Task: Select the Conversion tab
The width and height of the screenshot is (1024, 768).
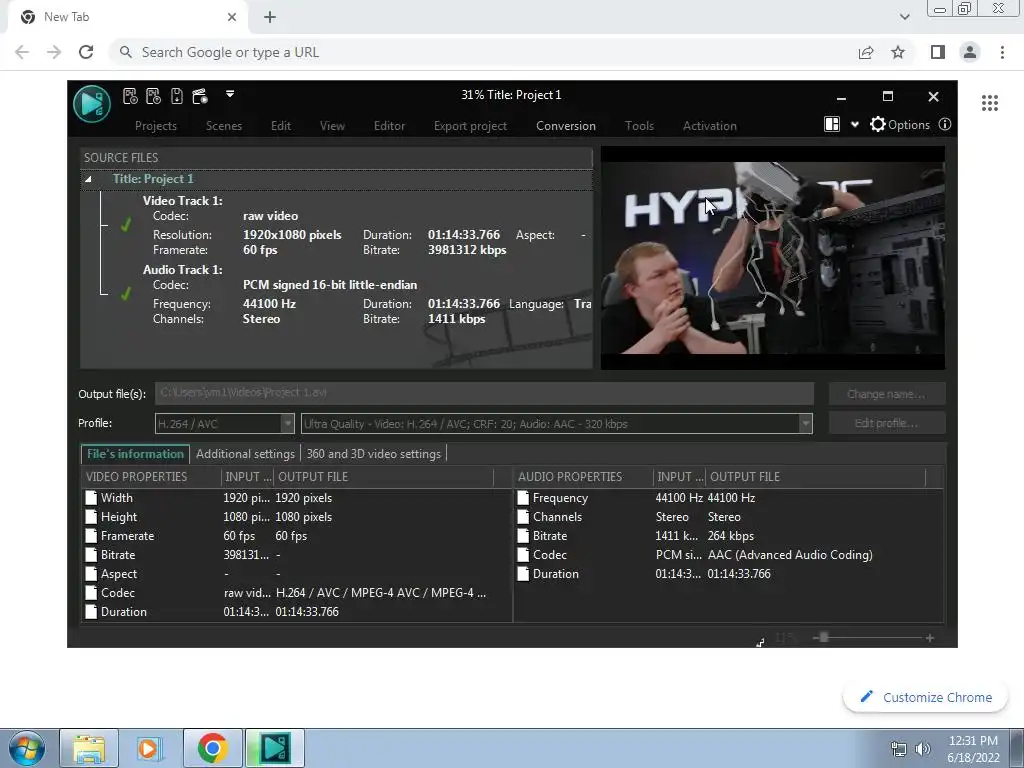Action: click(x=566, y=125)
